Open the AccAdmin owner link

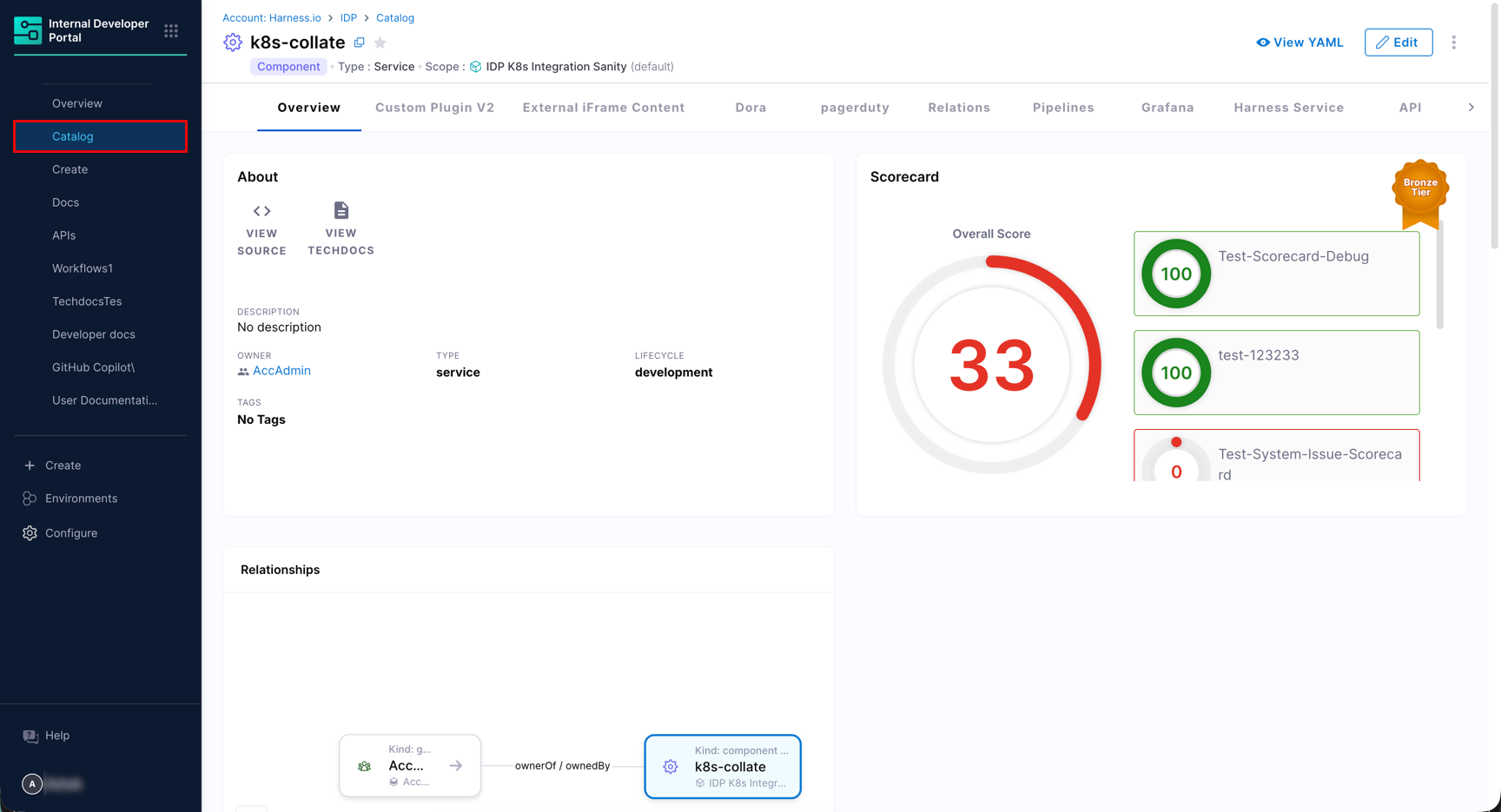point(281,371)
